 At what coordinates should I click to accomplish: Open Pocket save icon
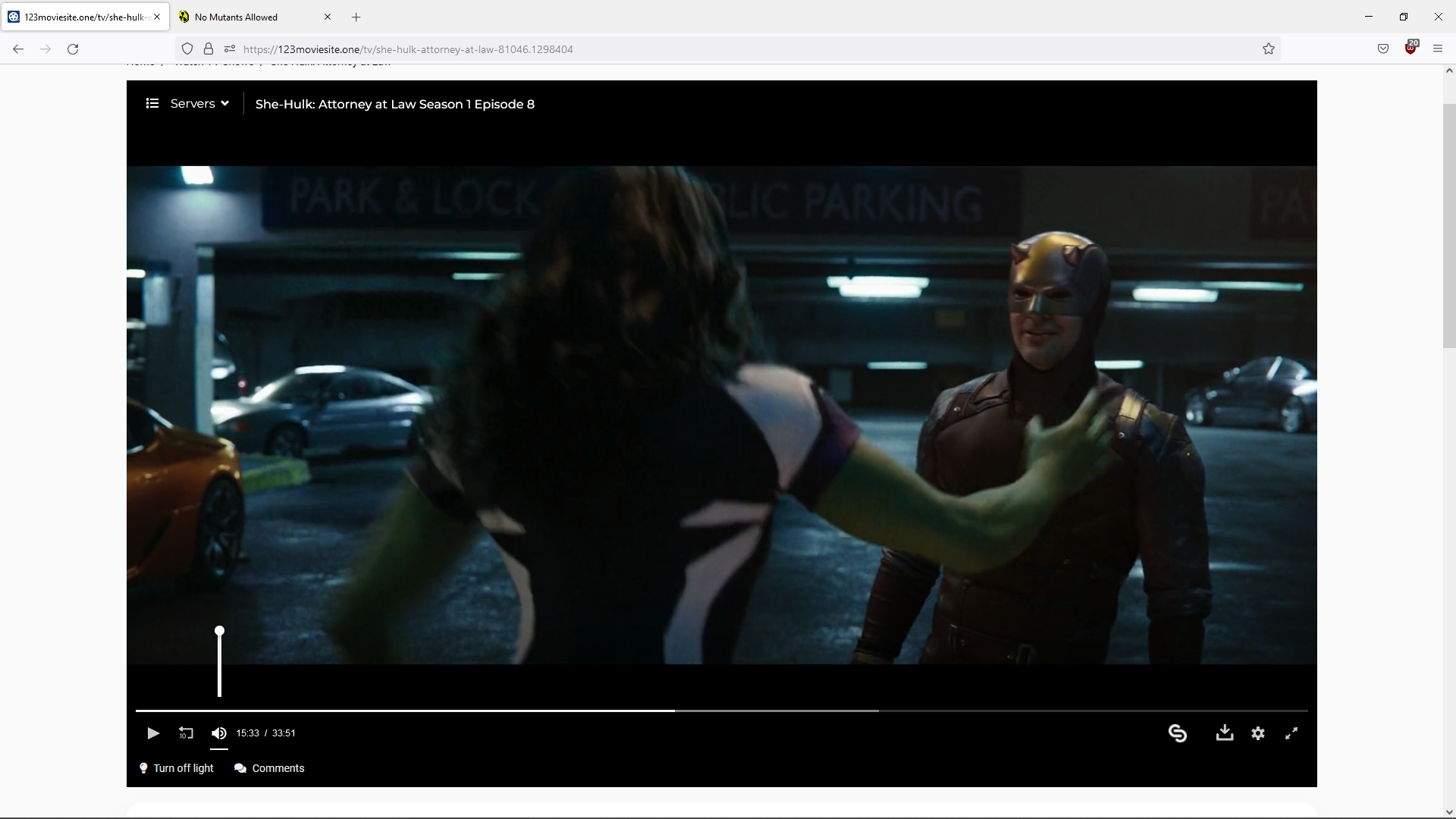(1383, 49)
